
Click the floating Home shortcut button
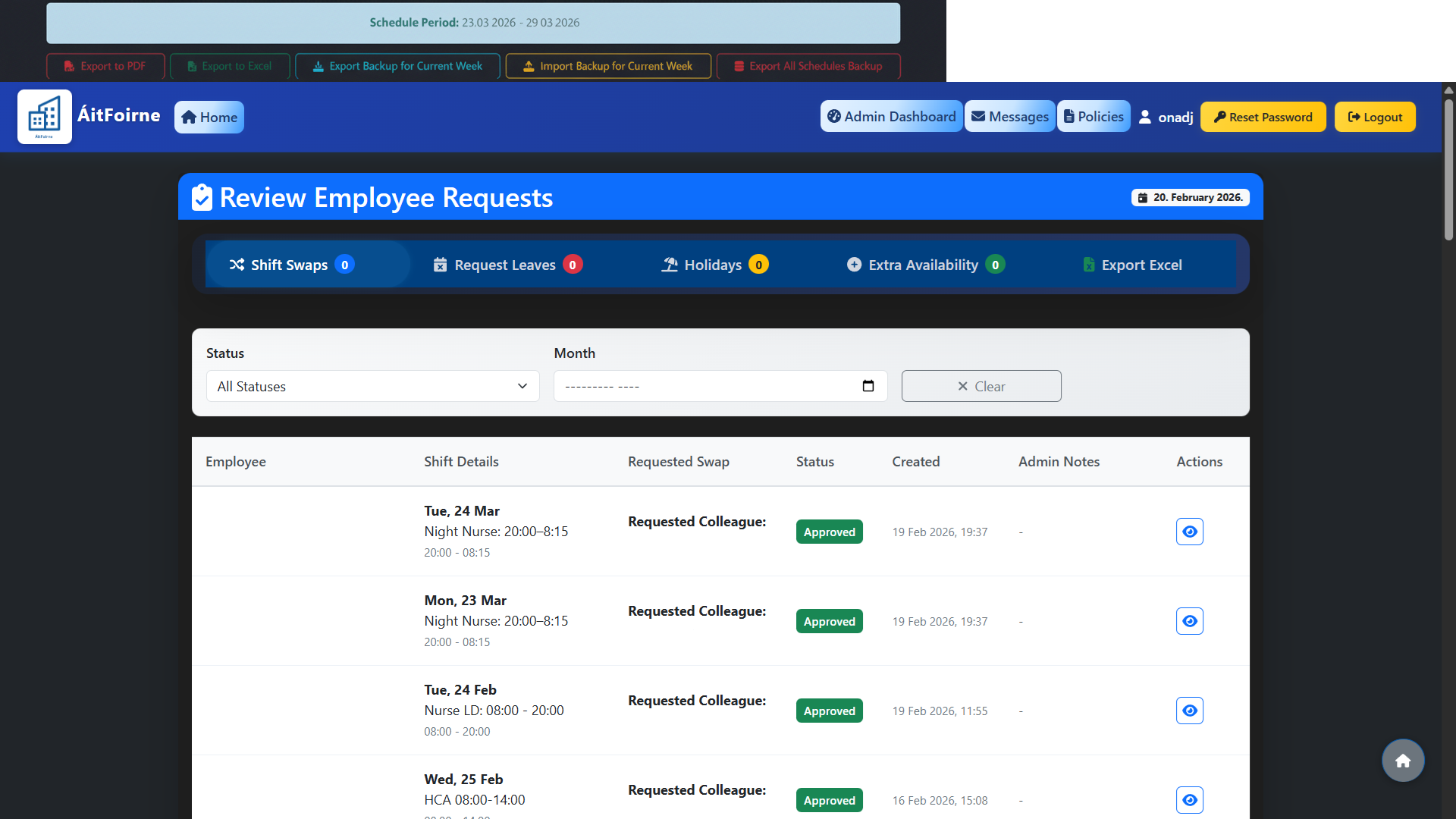[x=1402, y=760]
